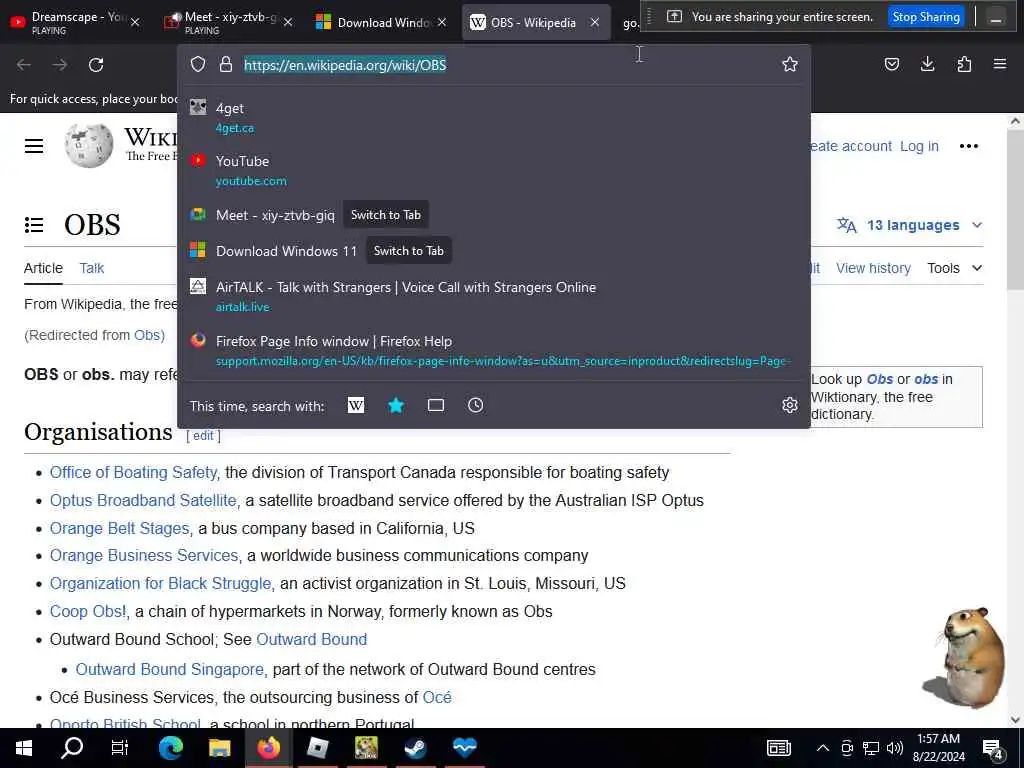Screen dimensions: 1024x768
Task: Open the Downloads toolbar icon
Action: (x=927, y=64)
